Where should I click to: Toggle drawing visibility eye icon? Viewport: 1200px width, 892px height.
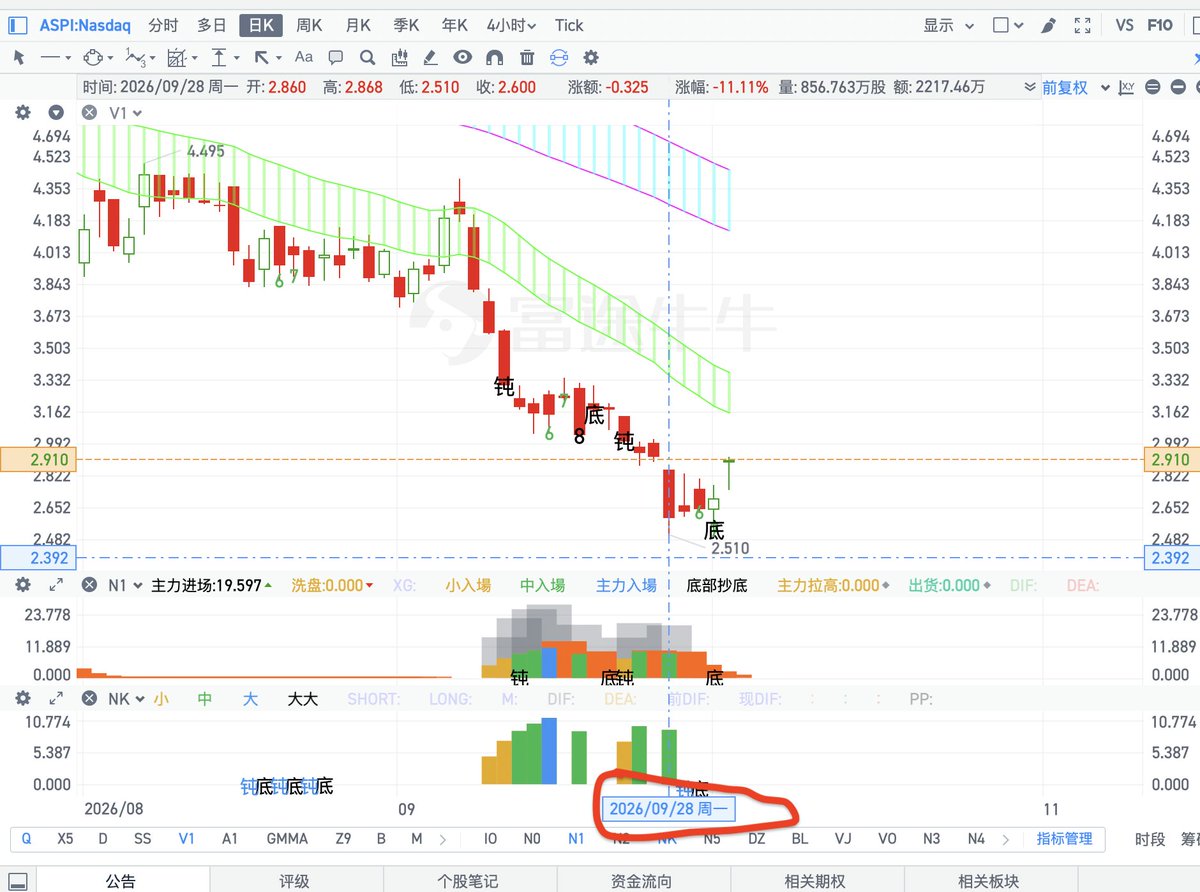462,58
